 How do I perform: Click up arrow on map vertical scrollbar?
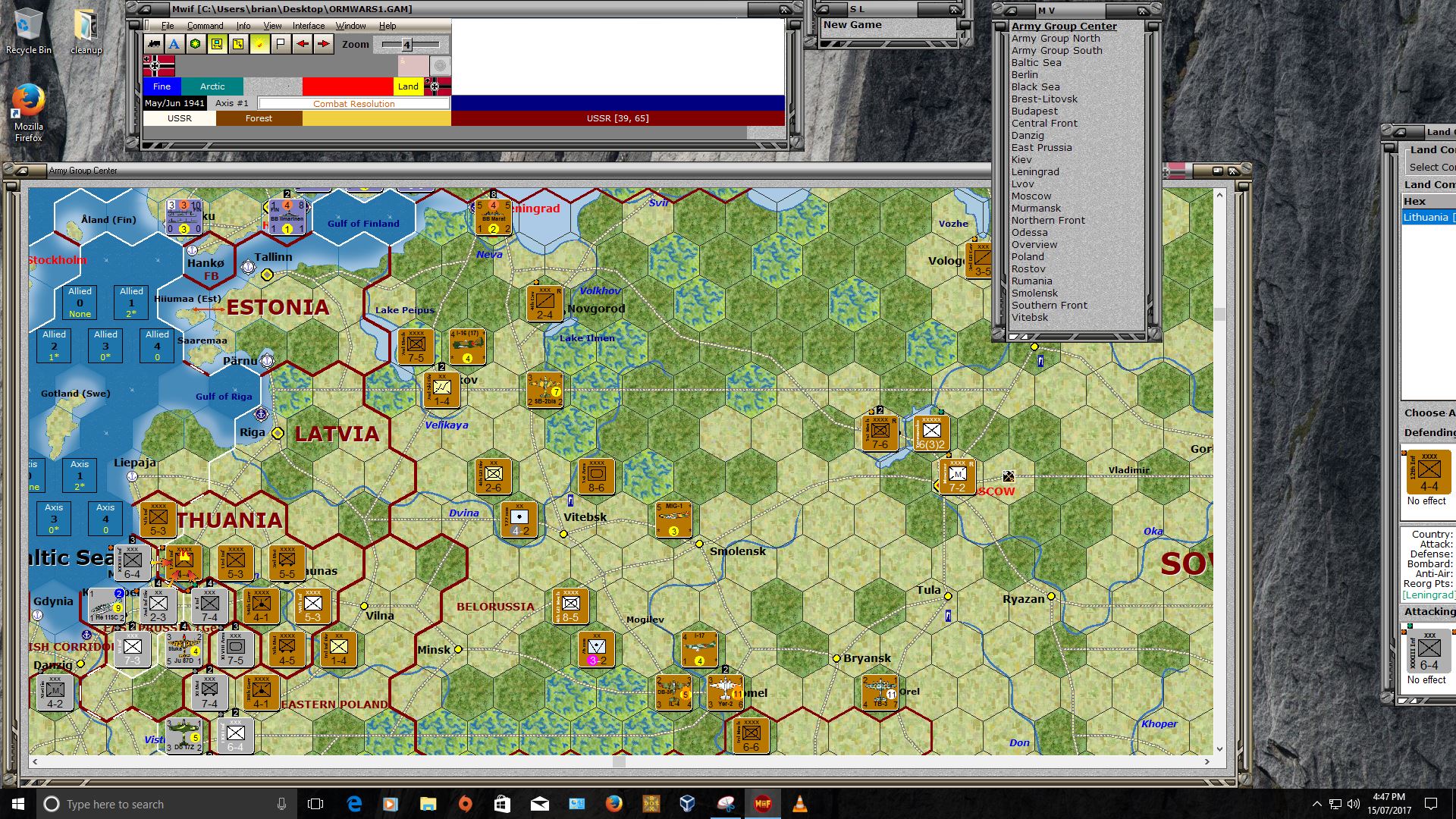pos(1219,196)
